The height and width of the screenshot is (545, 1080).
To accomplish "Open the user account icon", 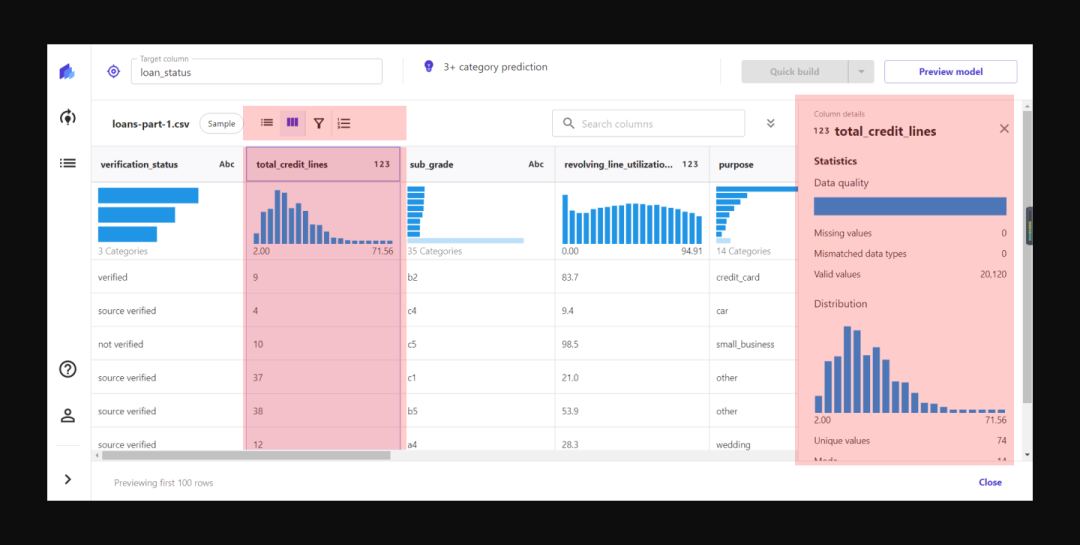I will point(67,415).
